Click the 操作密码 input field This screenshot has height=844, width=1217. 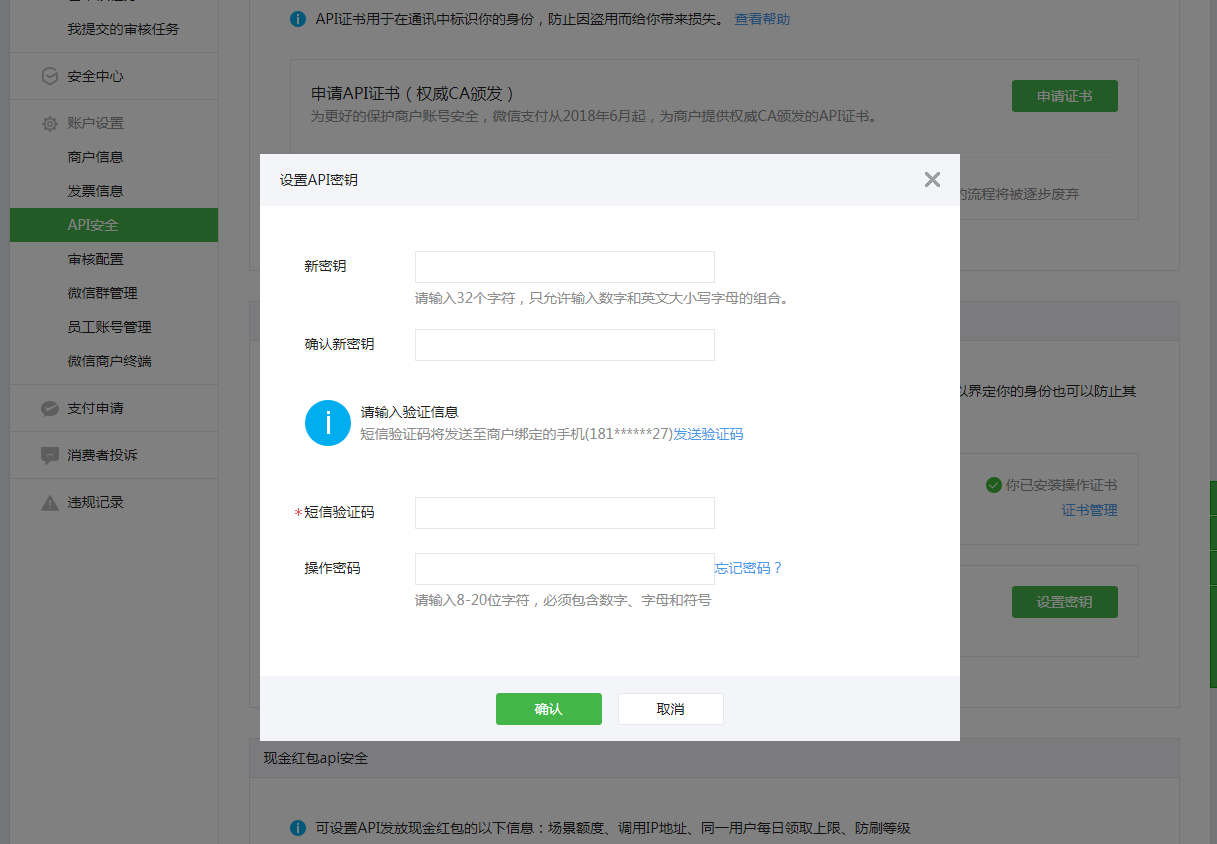pos(565,569)
